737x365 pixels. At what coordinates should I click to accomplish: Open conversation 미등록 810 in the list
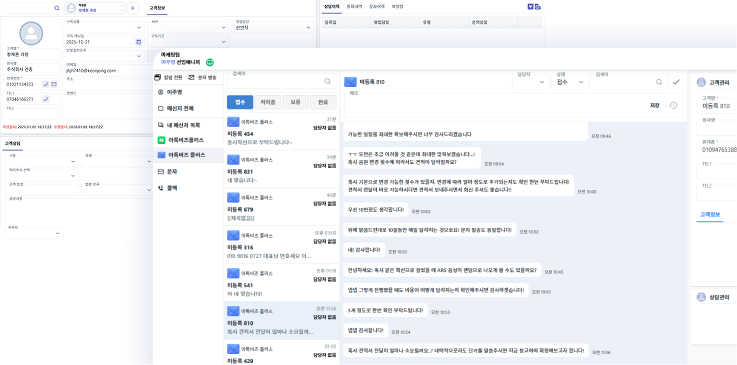click(281, 320)
